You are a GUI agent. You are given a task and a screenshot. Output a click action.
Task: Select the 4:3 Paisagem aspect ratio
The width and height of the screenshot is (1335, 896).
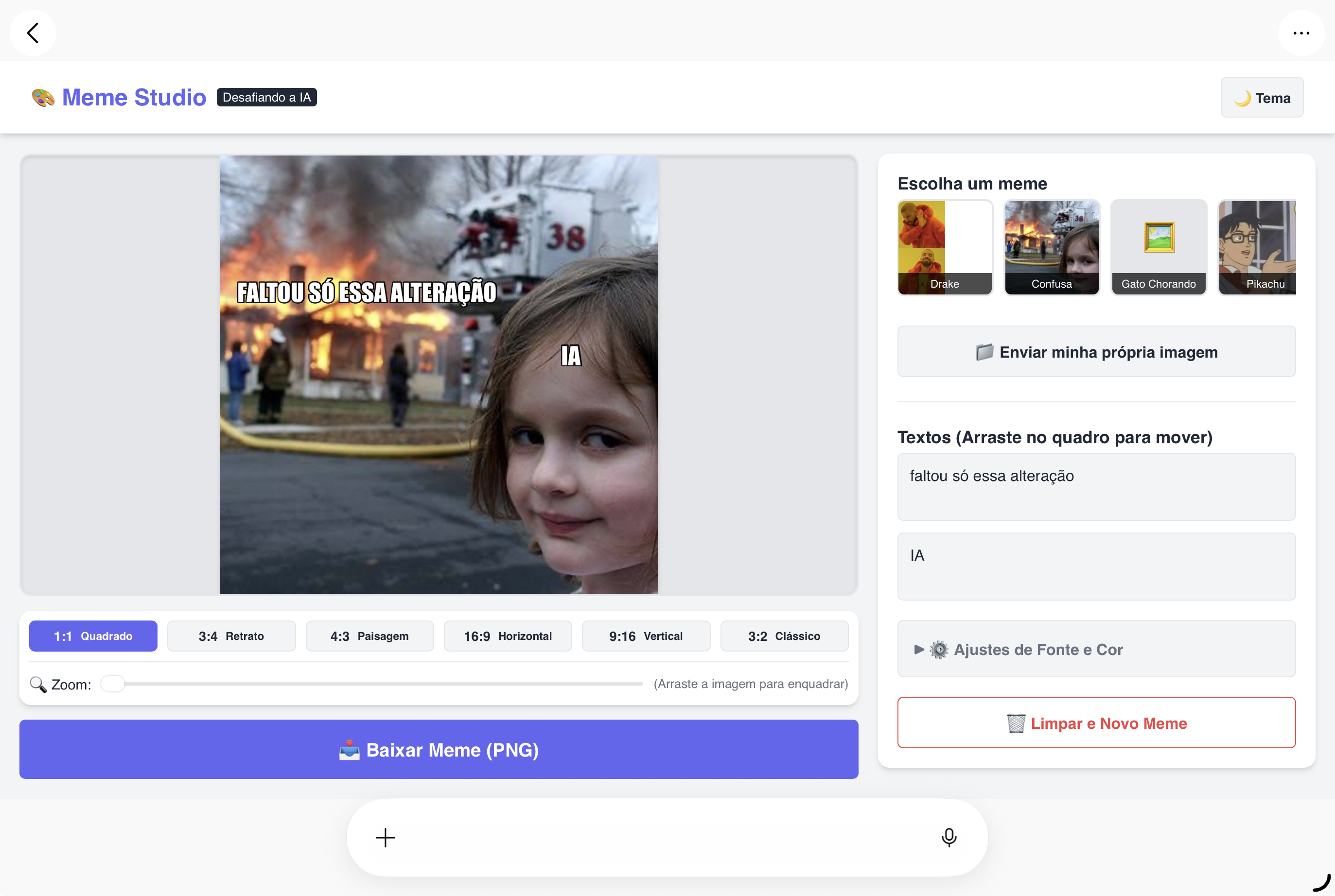pyautogui.click(x=370, y=636)
